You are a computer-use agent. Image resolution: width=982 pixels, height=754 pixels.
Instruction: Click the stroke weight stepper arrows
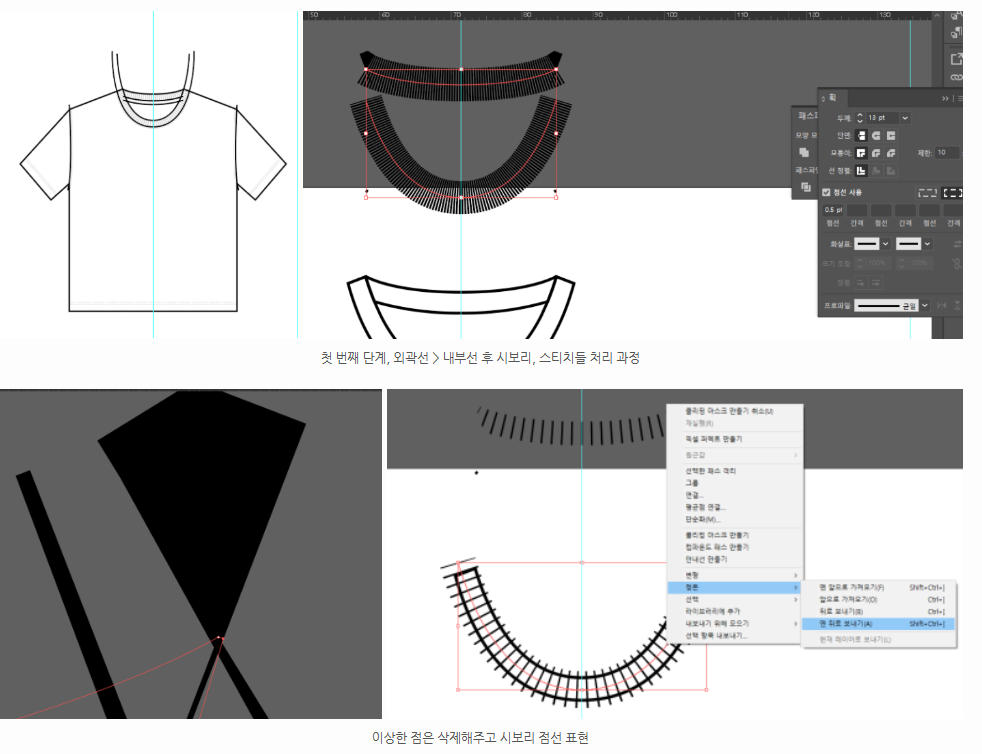(x=860, y=118)
